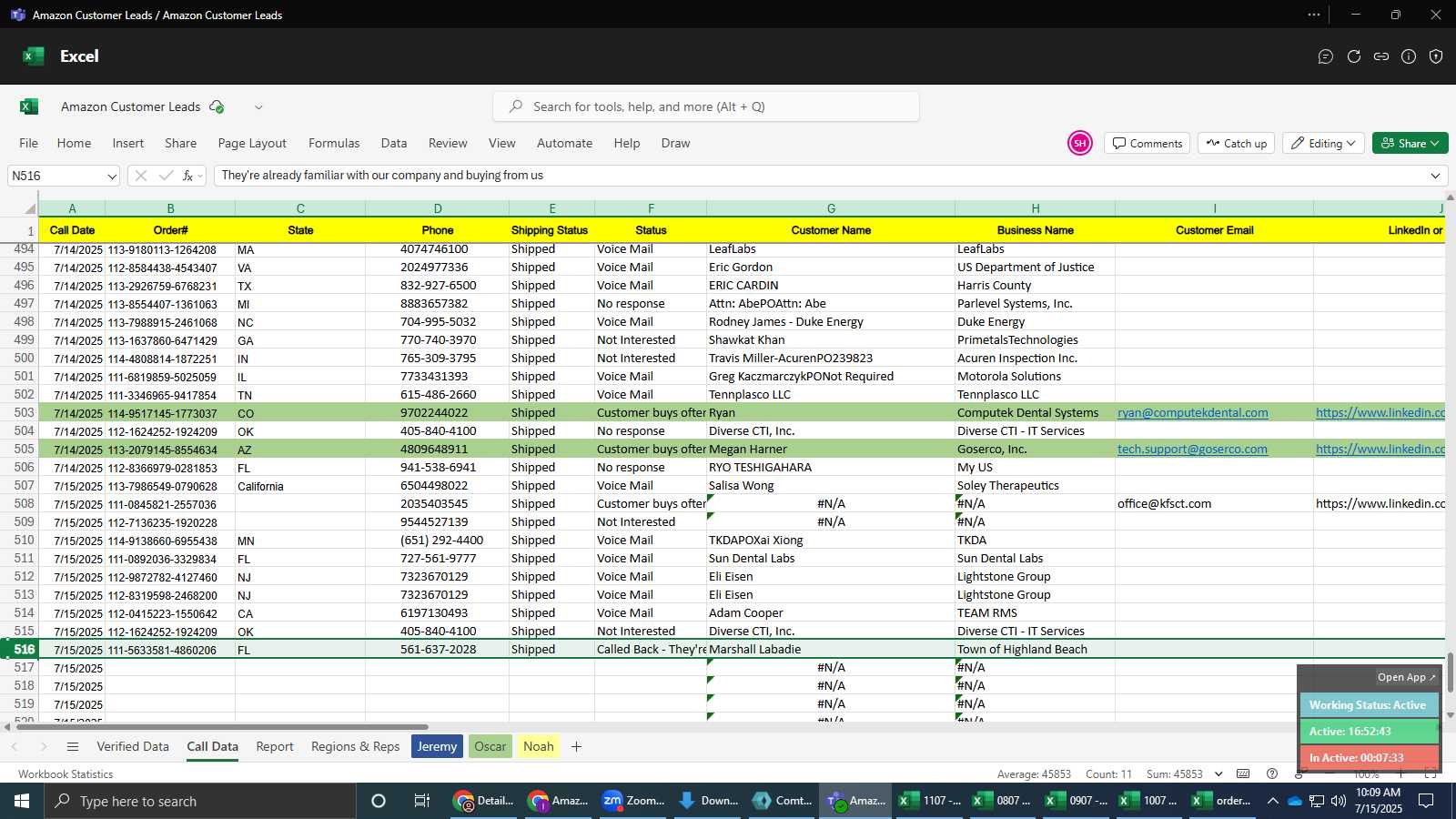Open the Report sheet tab
The width and height of the screenshot is (1456, 819).
click(x=275, y=746)
